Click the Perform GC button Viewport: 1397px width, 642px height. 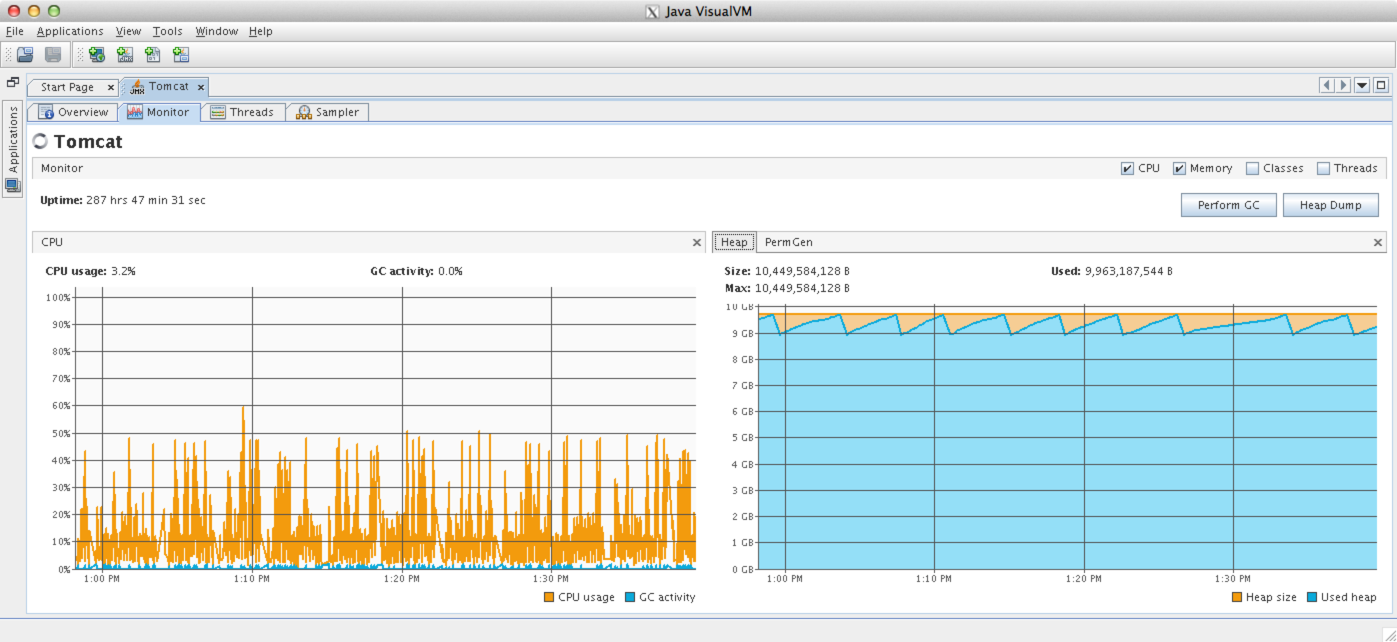tap(1229, 205)
